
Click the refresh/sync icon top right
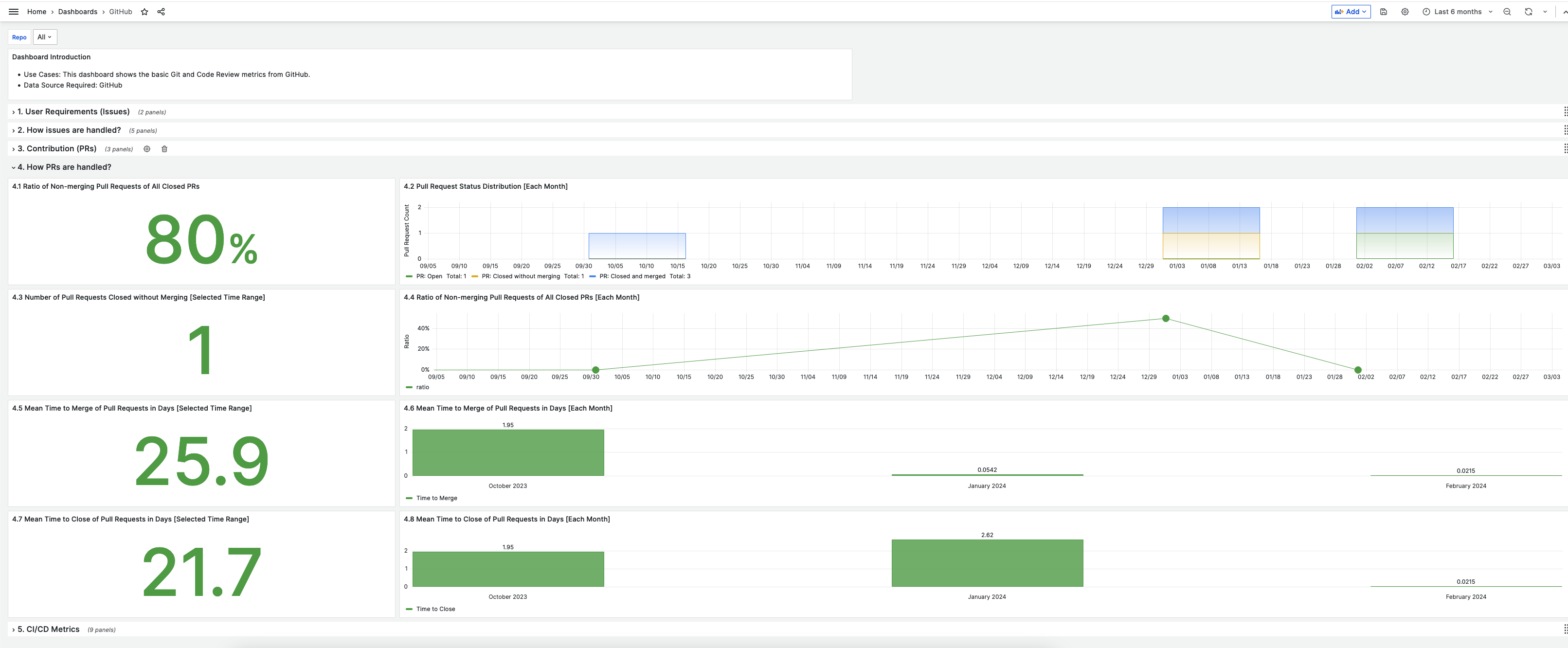pyautogui.click(x=1528, y=11)
